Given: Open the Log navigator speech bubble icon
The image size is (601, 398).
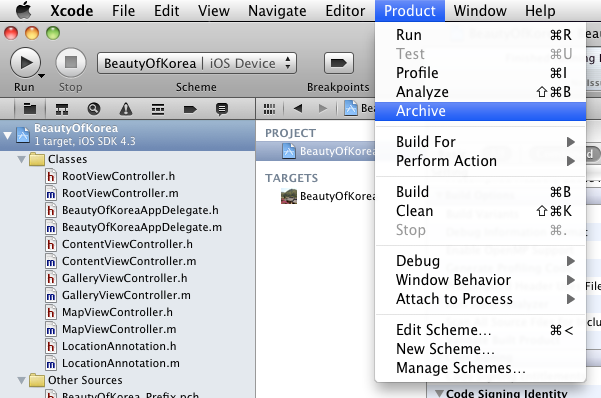Looking at the screenshot, I should pyautogui.click(x=222, y=109).
